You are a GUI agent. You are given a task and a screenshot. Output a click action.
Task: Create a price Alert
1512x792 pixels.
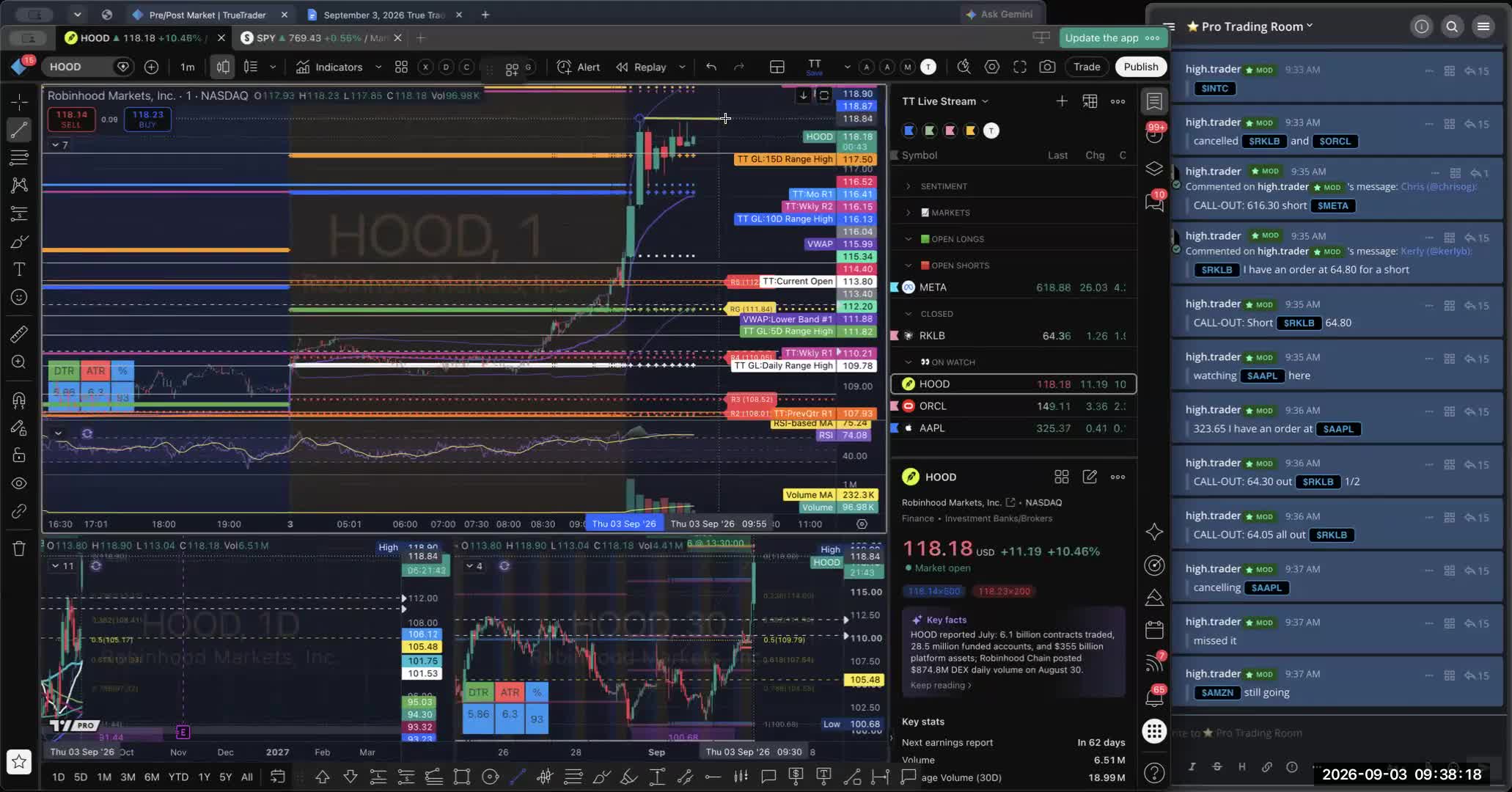pyautogui.click(x=579, y=67)
